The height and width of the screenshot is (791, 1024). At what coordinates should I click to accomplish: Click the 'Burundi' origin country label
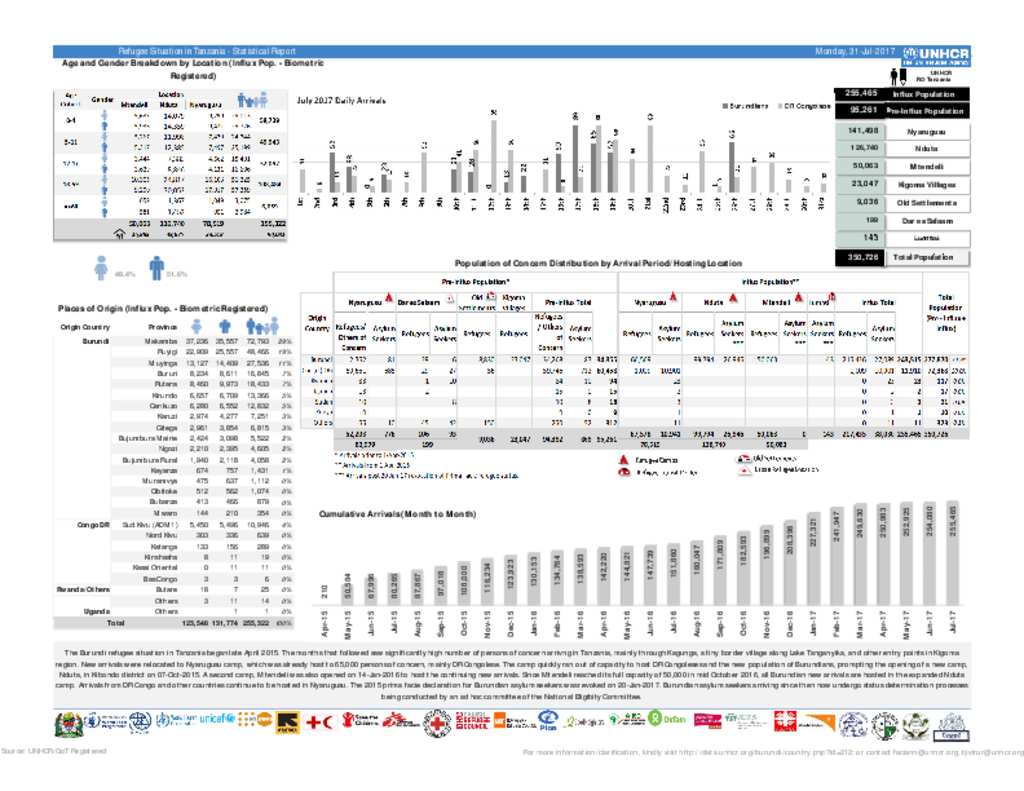(x=95, y=341)
